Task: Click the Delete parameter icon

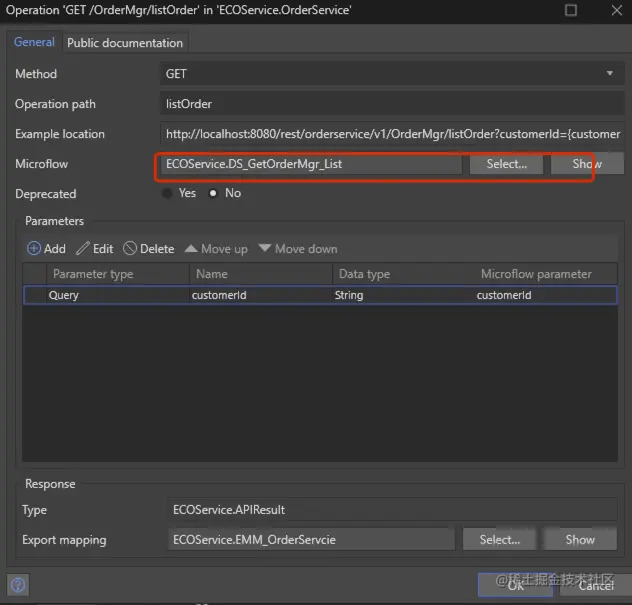Action: click(x=130, y=248)
